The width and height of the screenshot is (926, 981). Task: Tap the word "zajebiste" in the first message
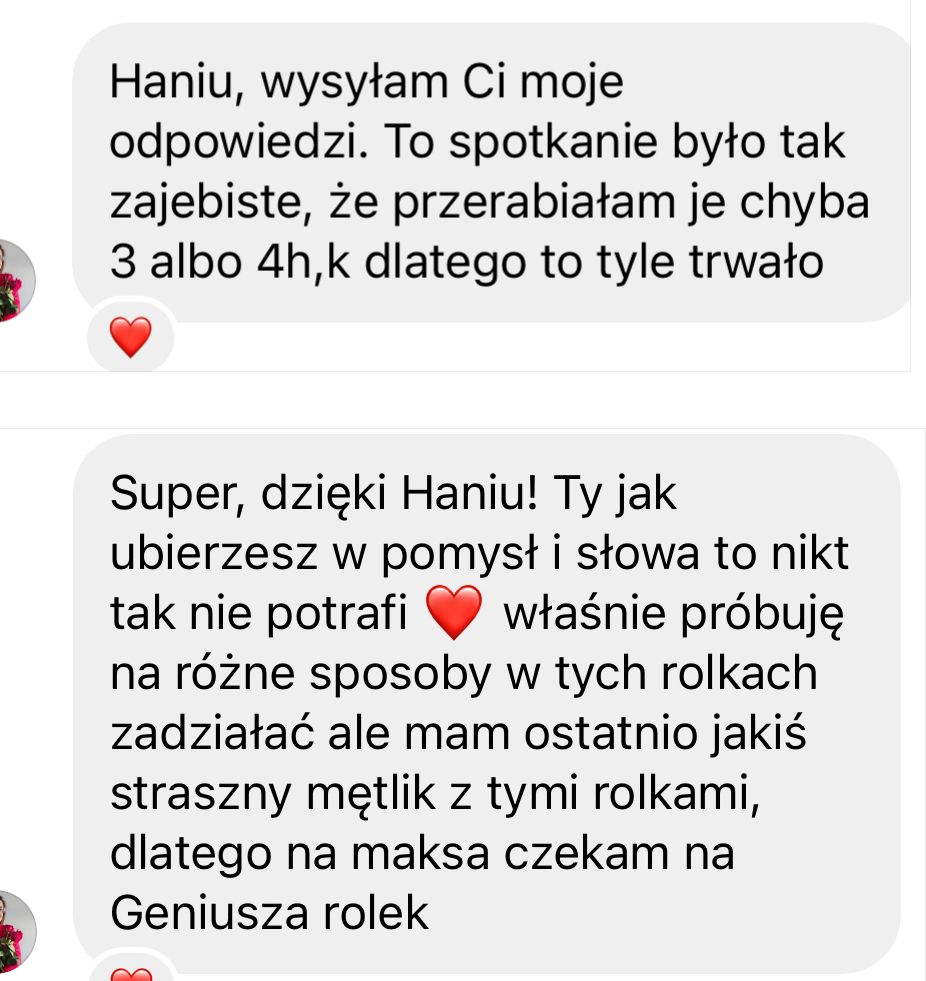[211, 203]
